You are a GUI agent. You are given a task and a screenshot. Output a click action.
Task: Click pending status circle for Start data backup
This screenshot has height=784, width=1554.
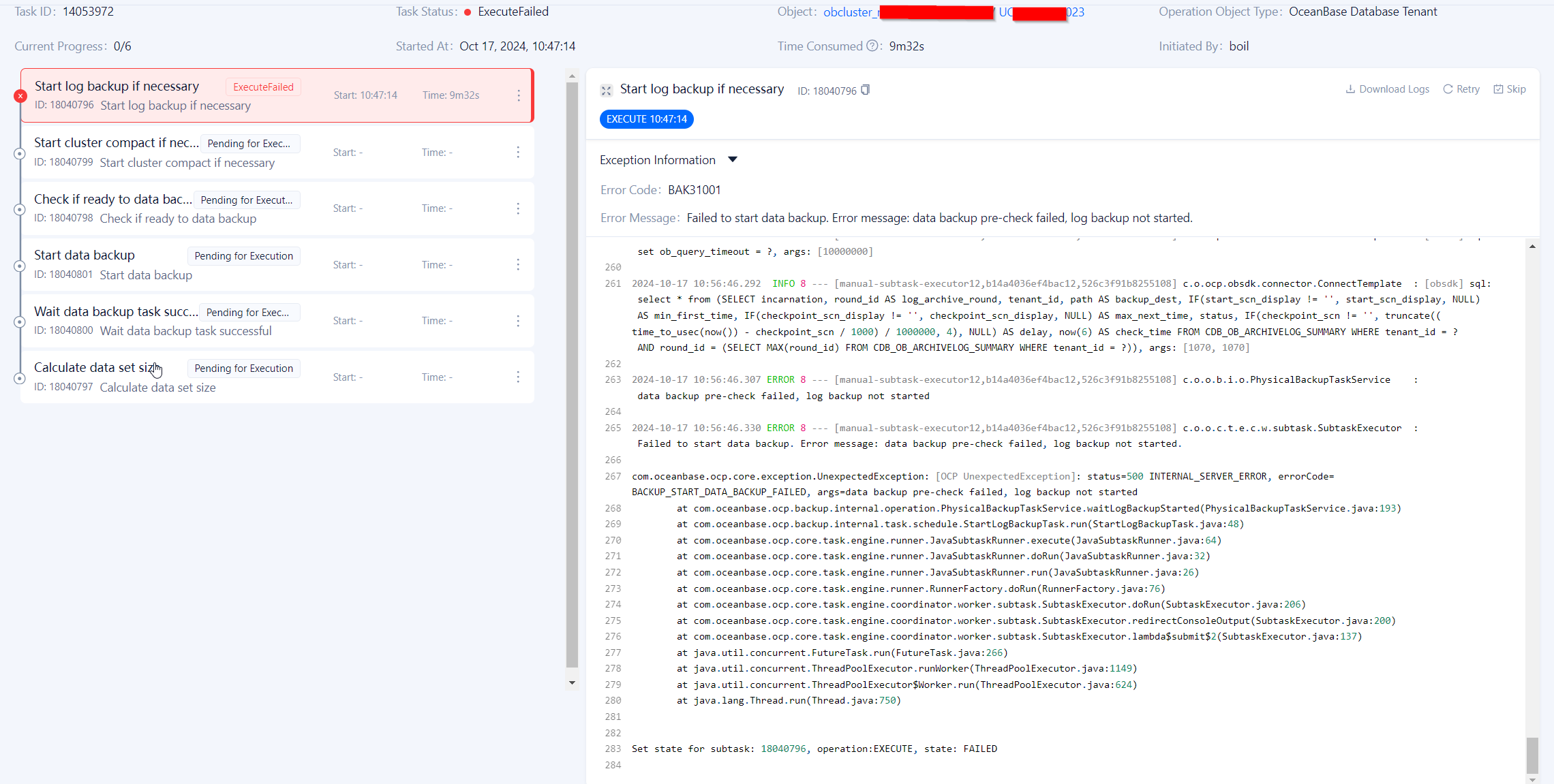point(20,266)
